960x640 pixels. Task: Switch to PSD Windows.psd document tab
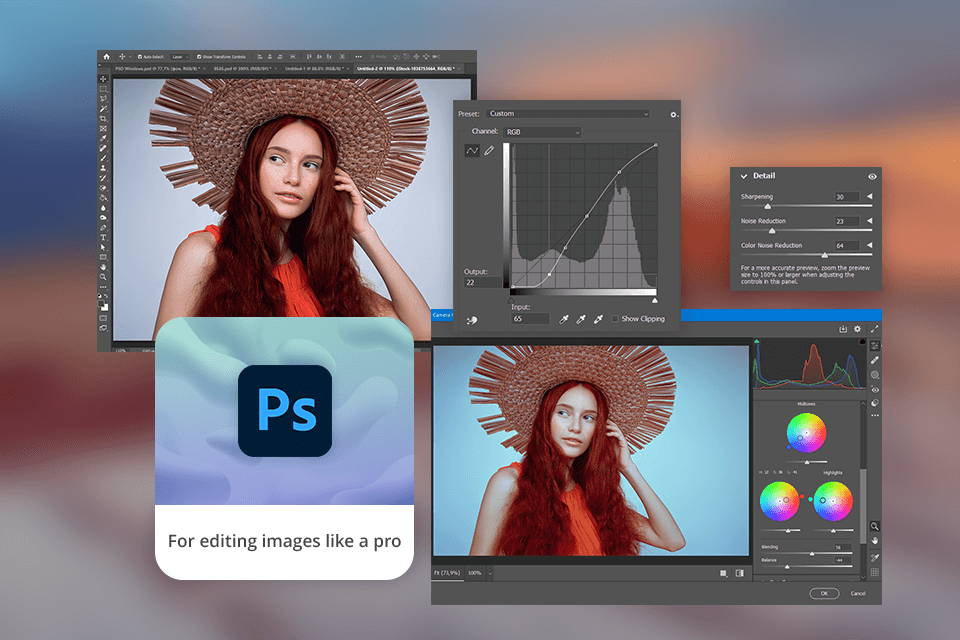click(161, 69)
